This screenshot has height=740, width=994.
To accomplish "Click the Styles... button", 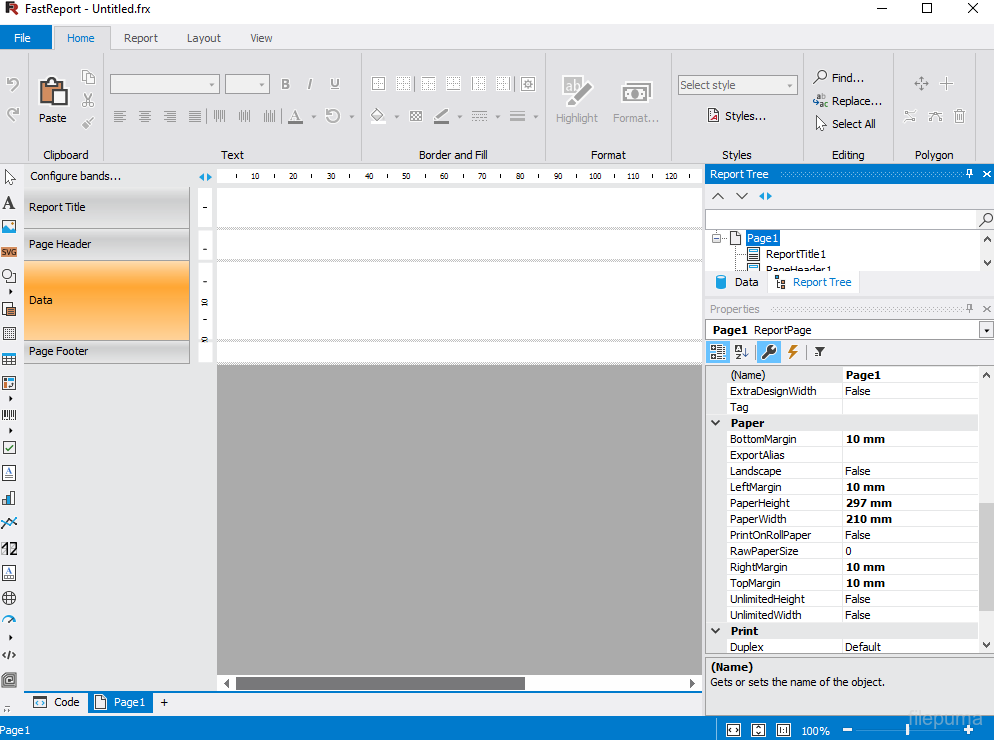I will (x=737, y=116).
